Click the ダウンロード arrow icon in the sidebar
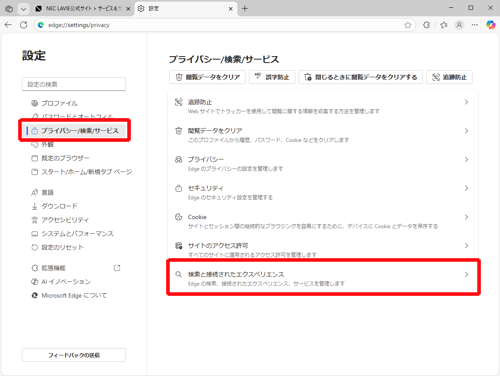Image resolution: width=500 pixels, height=376 pixels. click(x=34, y=206)
